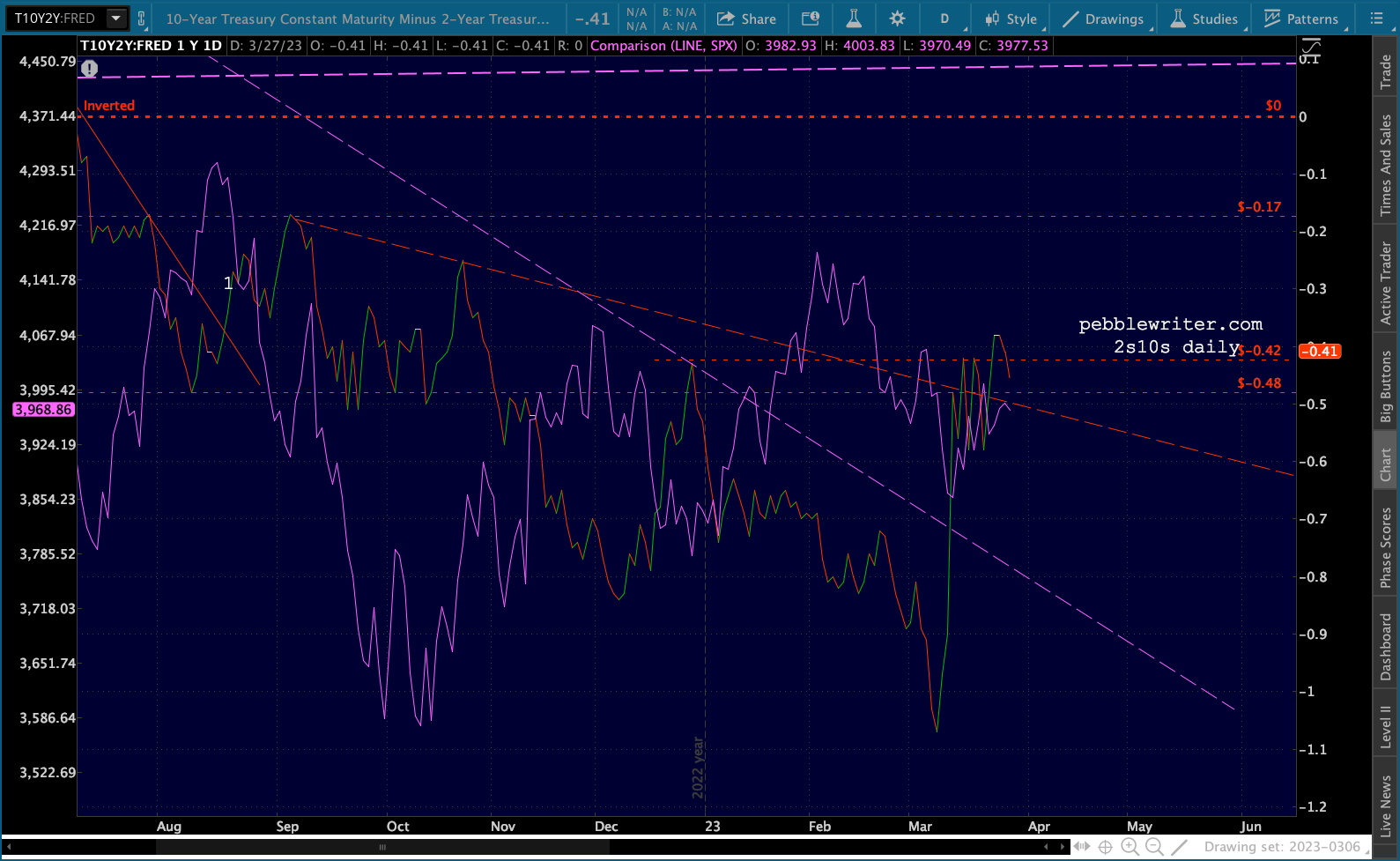Click the '2022 year' vertical marker label

click(x=698, y=768)
